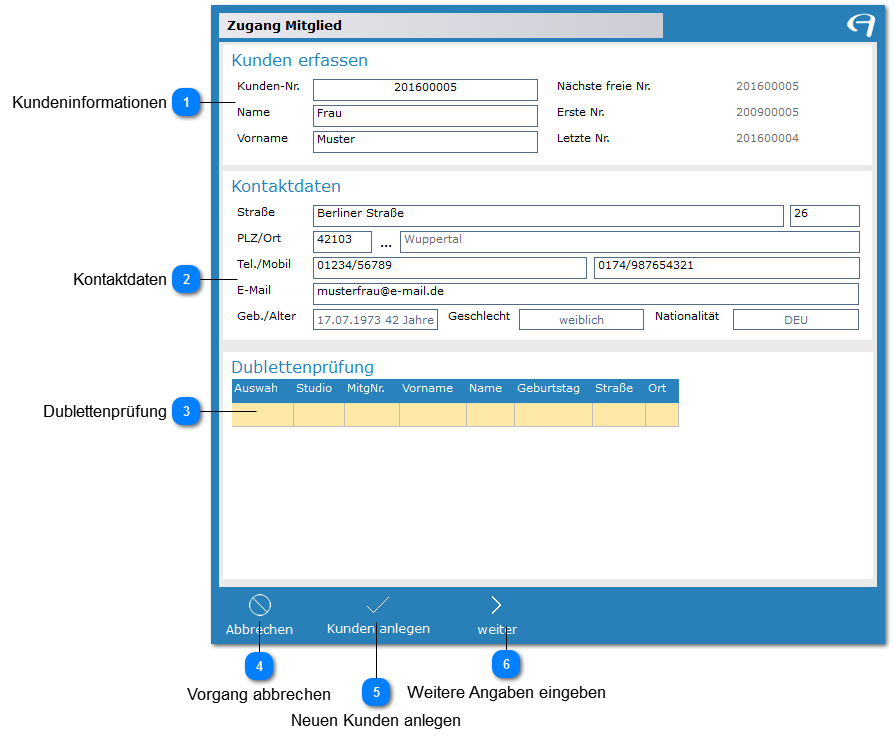Click the Kunden anlegen label

point(378,629)
